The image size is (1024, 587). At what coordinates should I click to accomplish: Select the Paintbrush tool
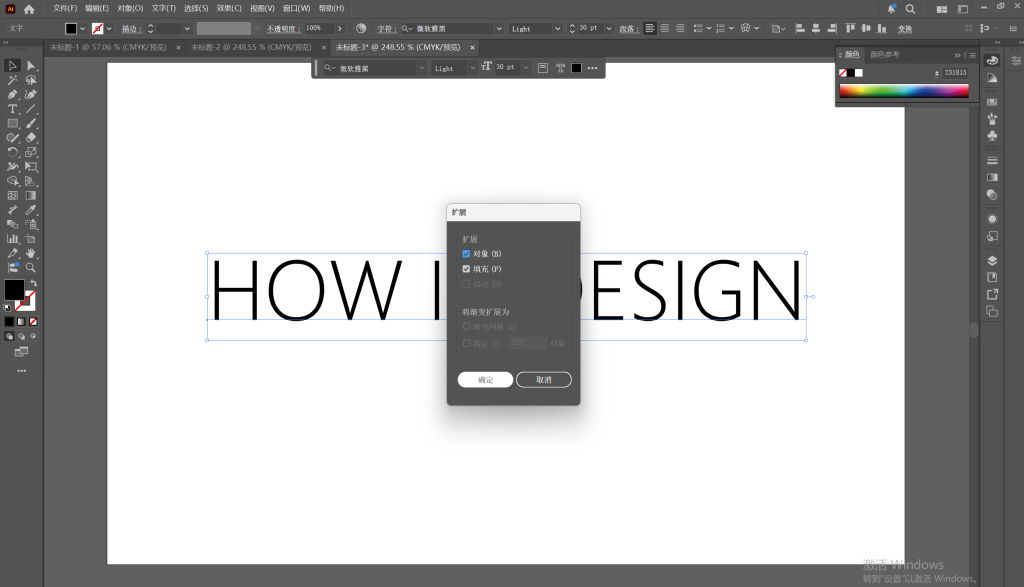[x=31, y=123]
